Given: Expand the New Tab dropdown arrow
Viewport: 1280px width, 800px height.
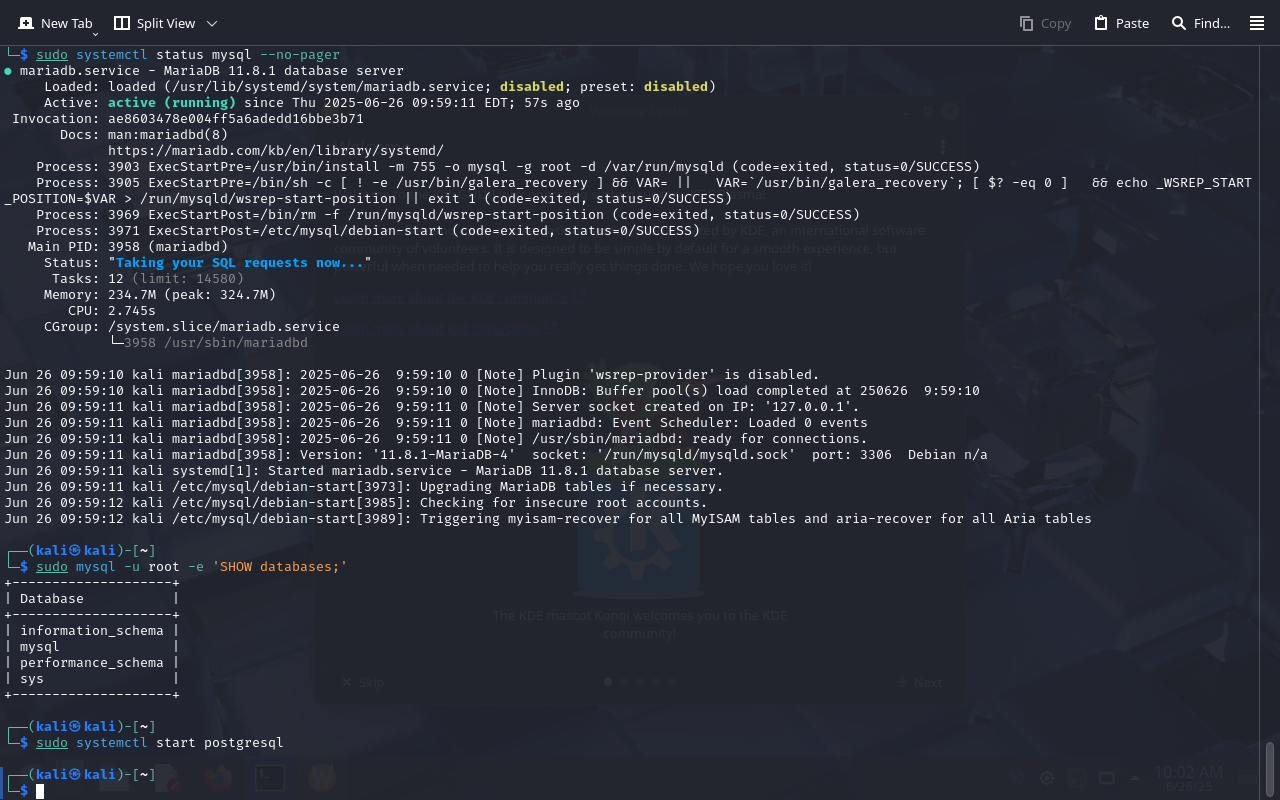Looking at the screenshot, I should click(x=95, y=35).
